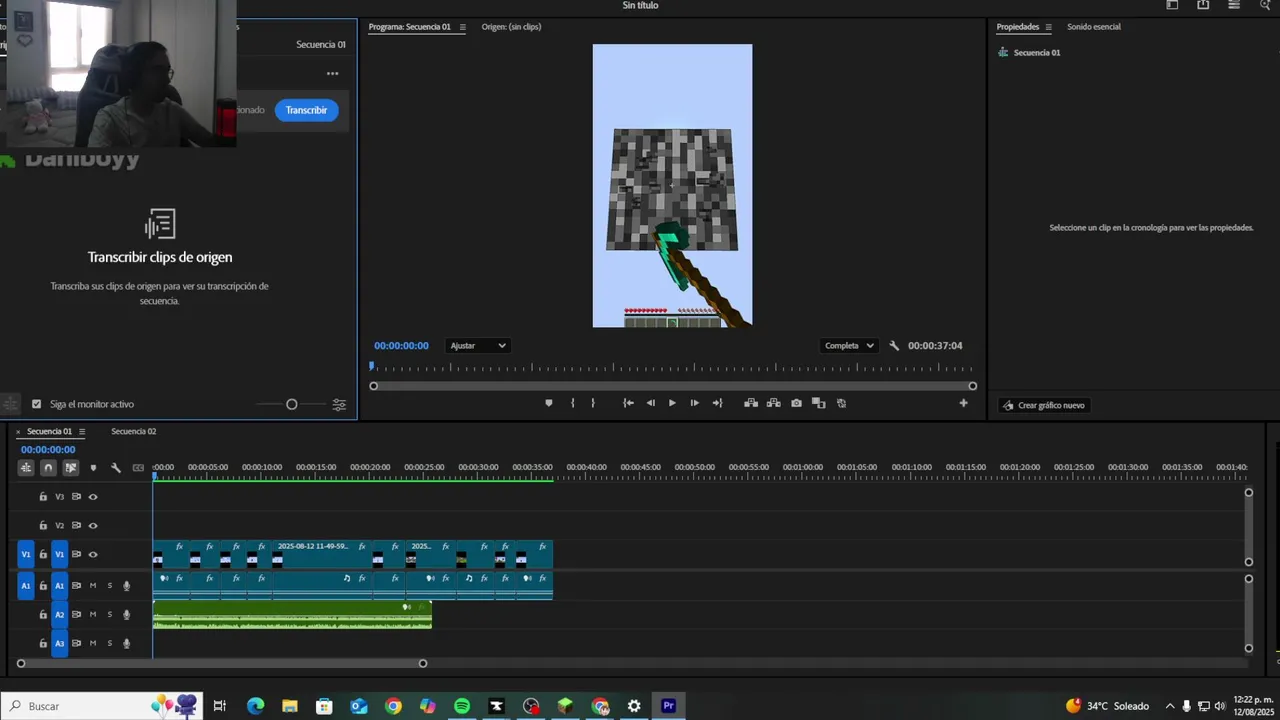
Task: Toggle insert sequences as nests button
Action: (26, 468)
